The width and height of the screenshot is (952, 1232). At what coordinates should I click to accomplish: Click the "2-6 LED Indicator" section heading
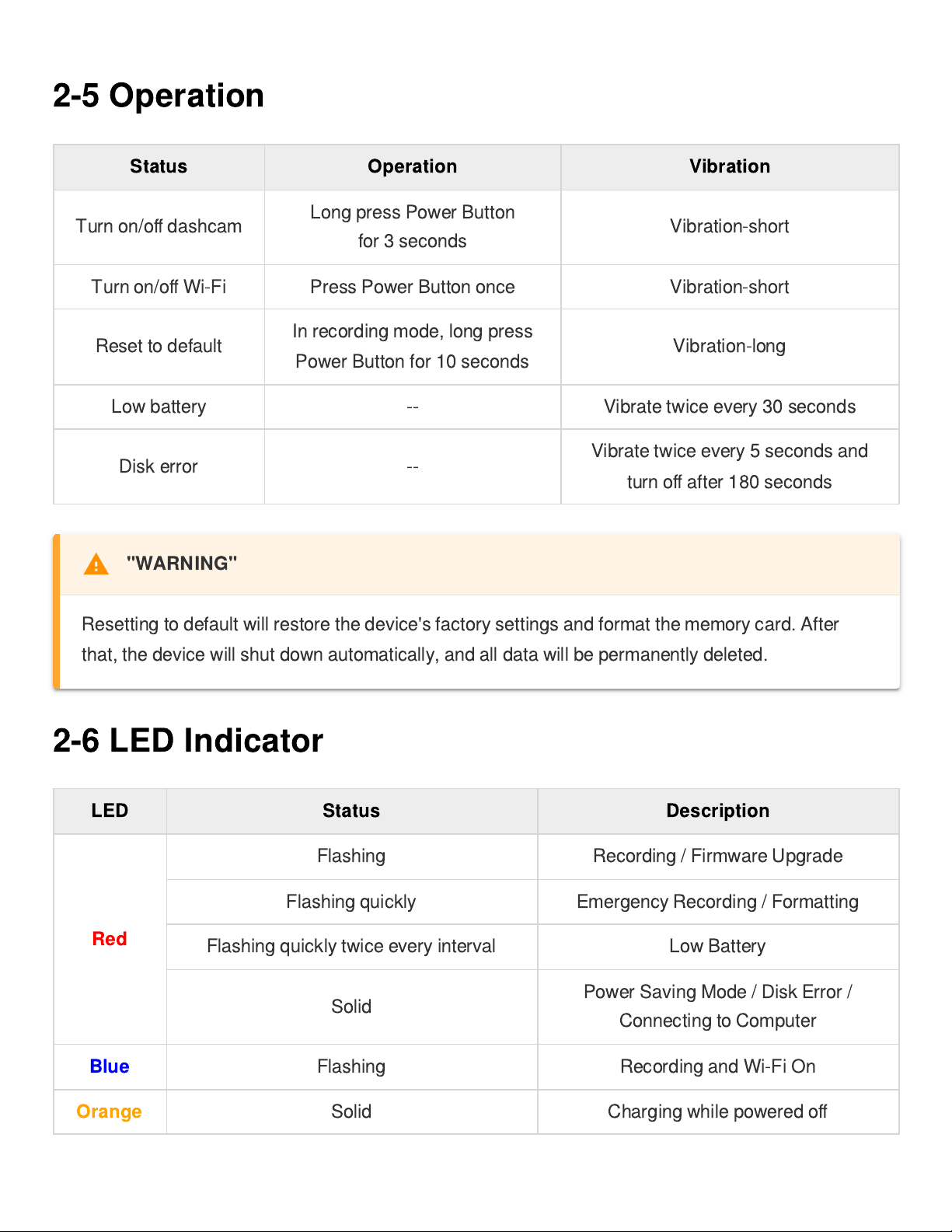tap(187, 741)
